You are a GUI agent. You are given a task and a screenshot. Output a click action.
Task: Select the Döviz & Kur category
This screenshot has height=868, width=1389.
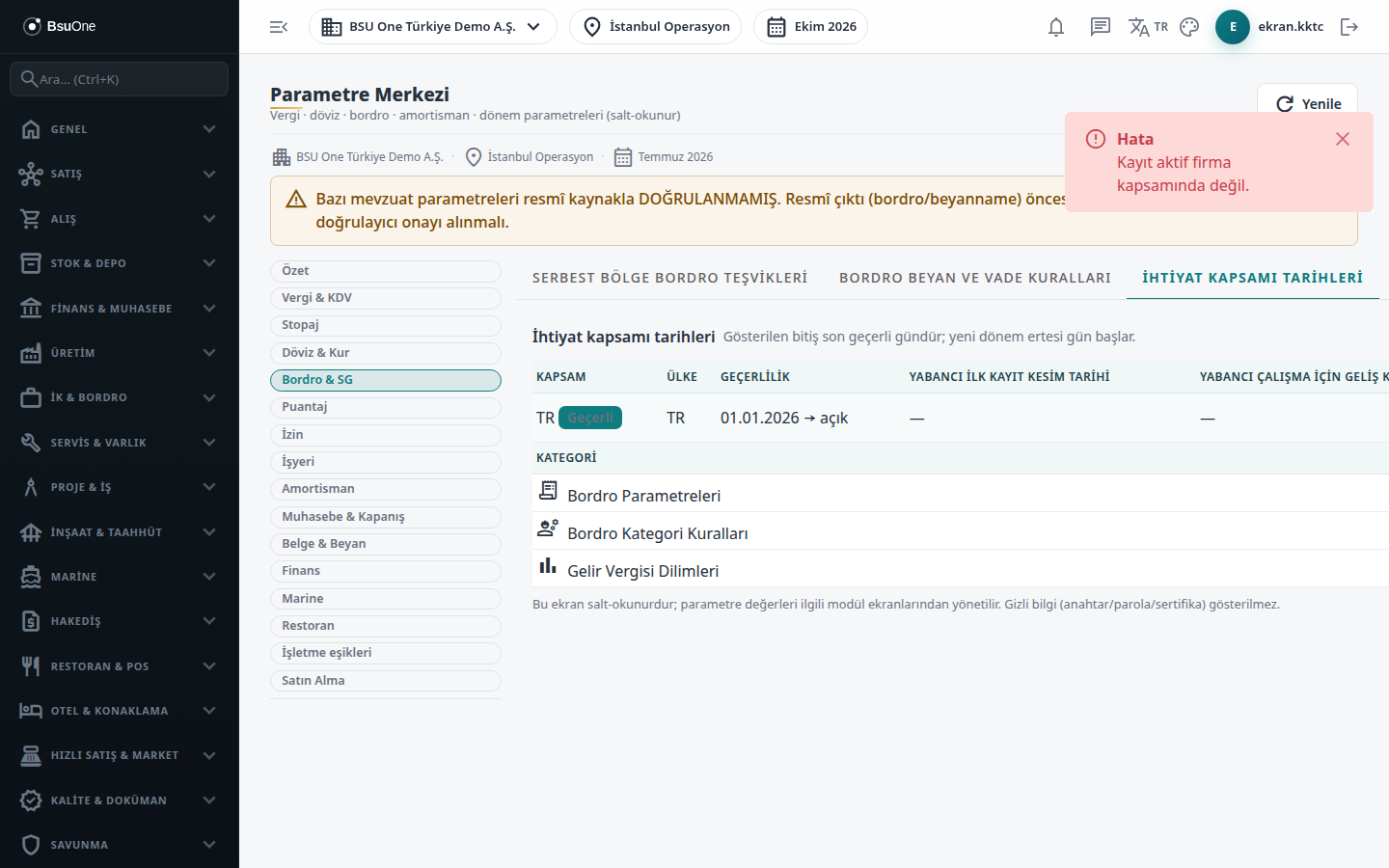pos(386,353)
